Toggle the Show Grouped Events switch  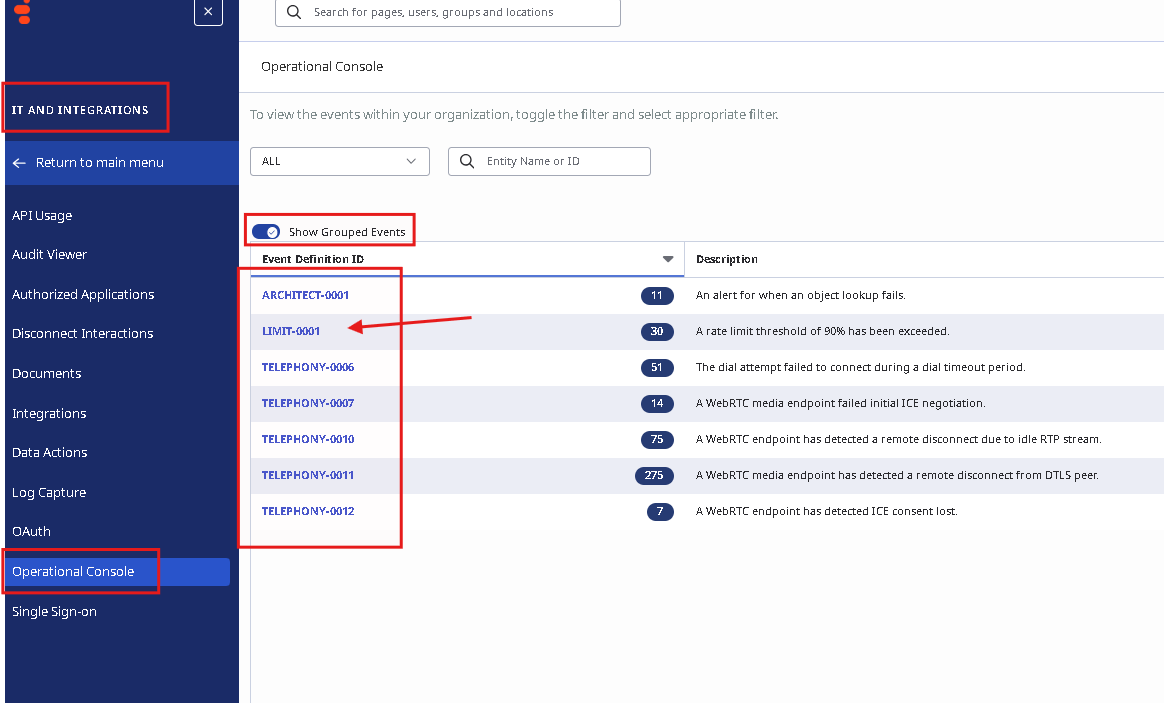[265, 232]
